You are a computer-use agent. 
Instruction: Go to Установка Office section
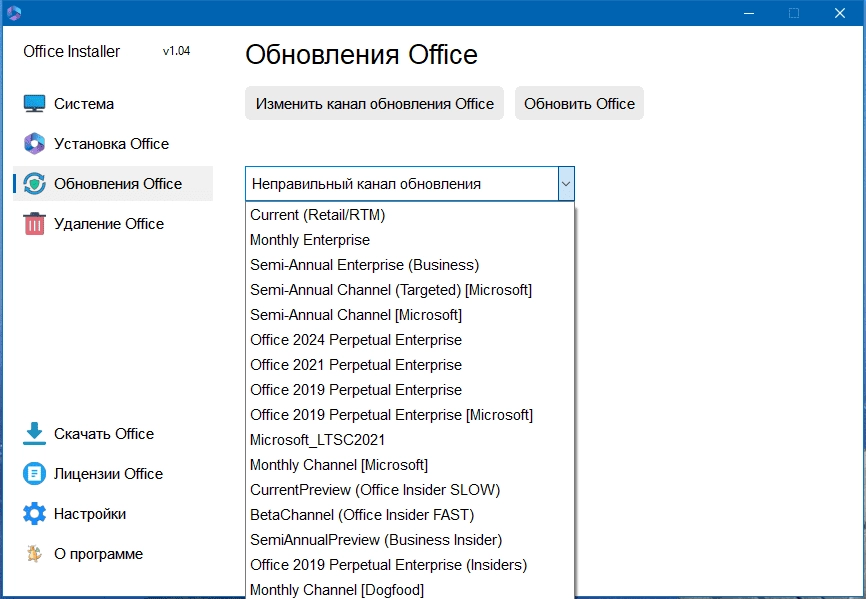click(112, 144)
